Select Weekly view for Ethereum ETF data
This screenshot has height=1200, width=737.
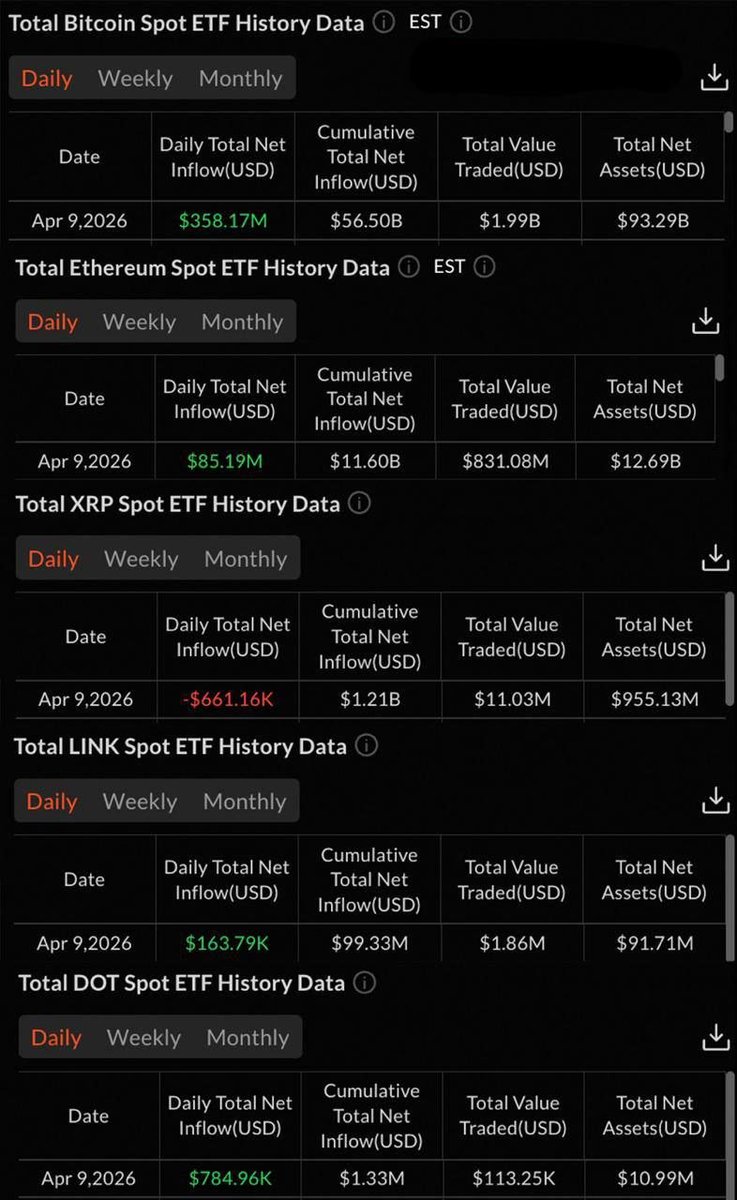click(139, 322)
